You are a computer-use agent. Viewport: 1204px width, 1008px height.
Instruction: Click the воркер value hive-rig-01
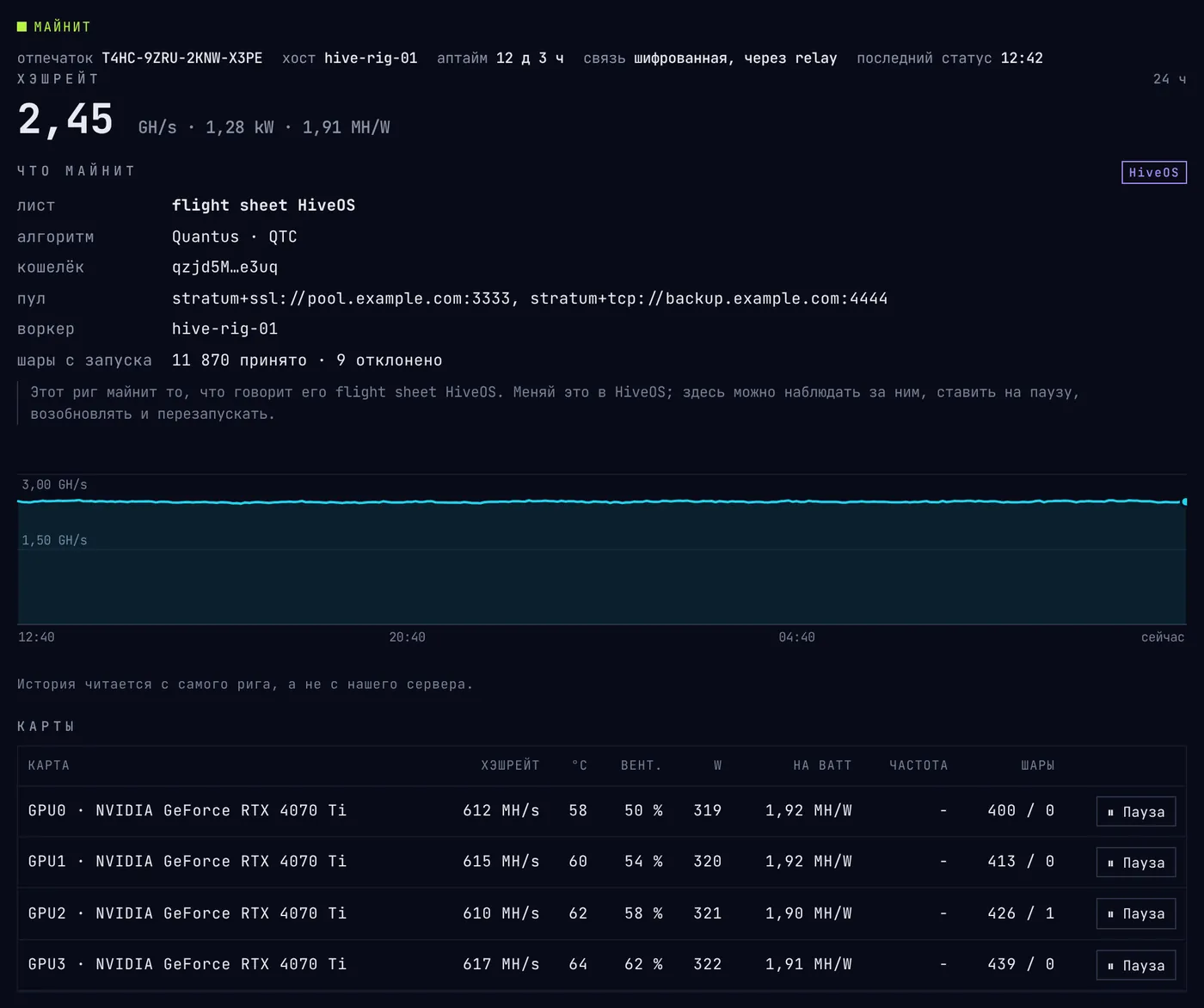[225, 329]
